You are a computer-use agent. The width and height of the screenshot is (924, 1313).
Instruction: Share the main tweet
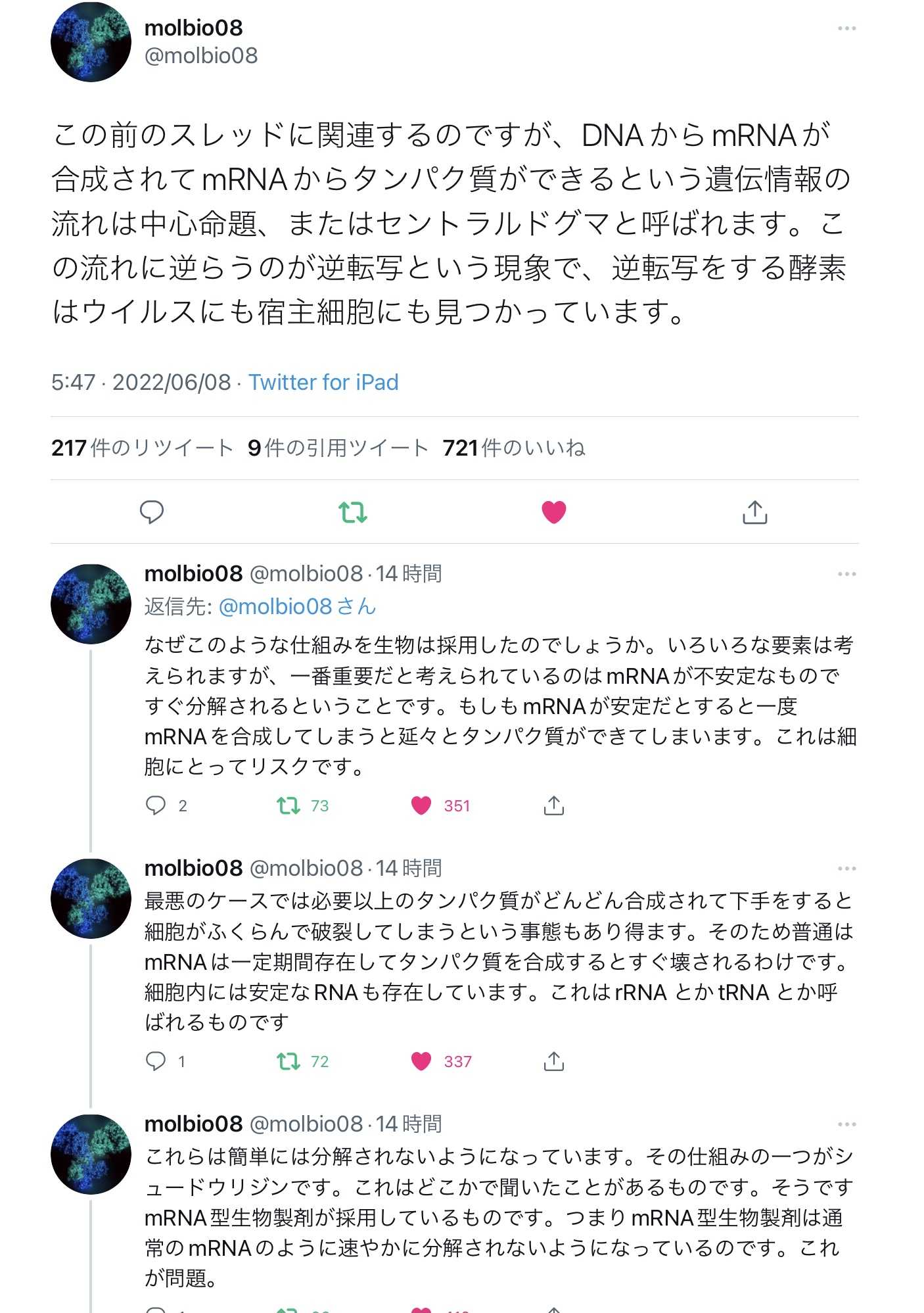tap(754, 512)
